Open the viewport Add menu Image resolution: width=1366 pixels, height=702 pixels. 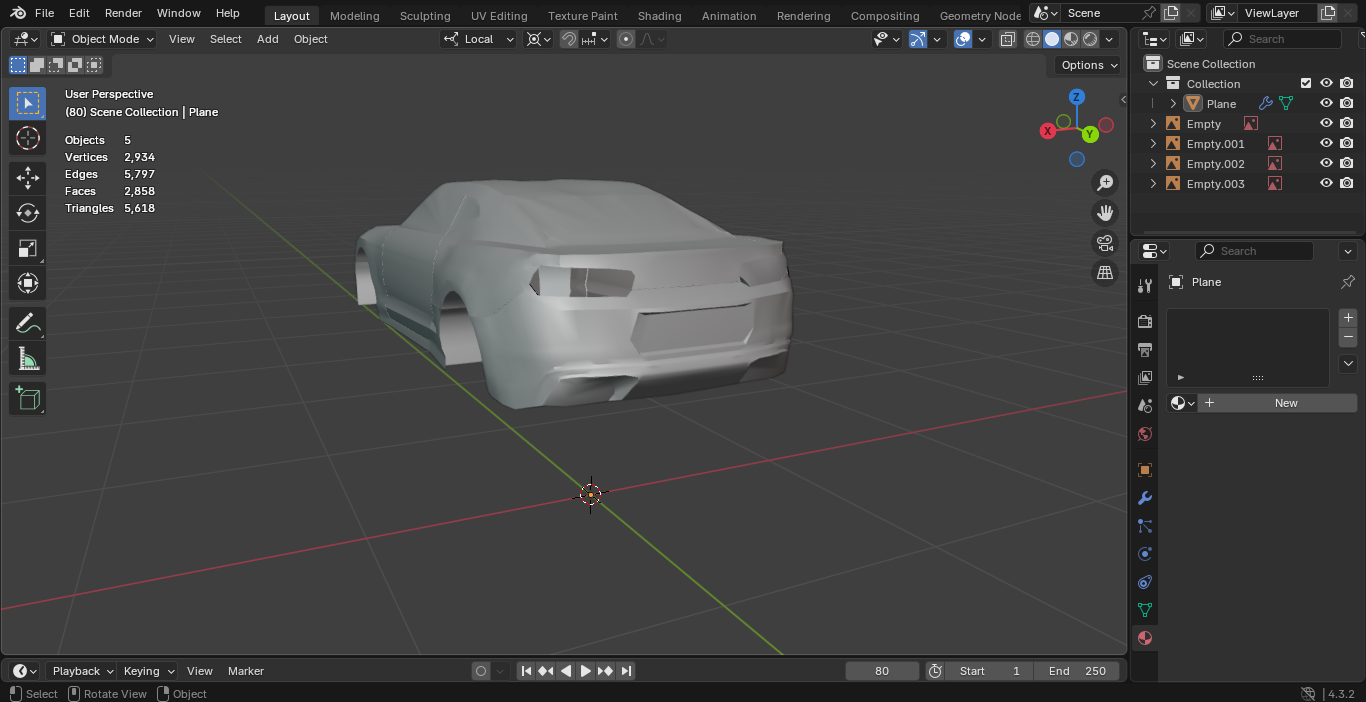click(x=268, y=39)
